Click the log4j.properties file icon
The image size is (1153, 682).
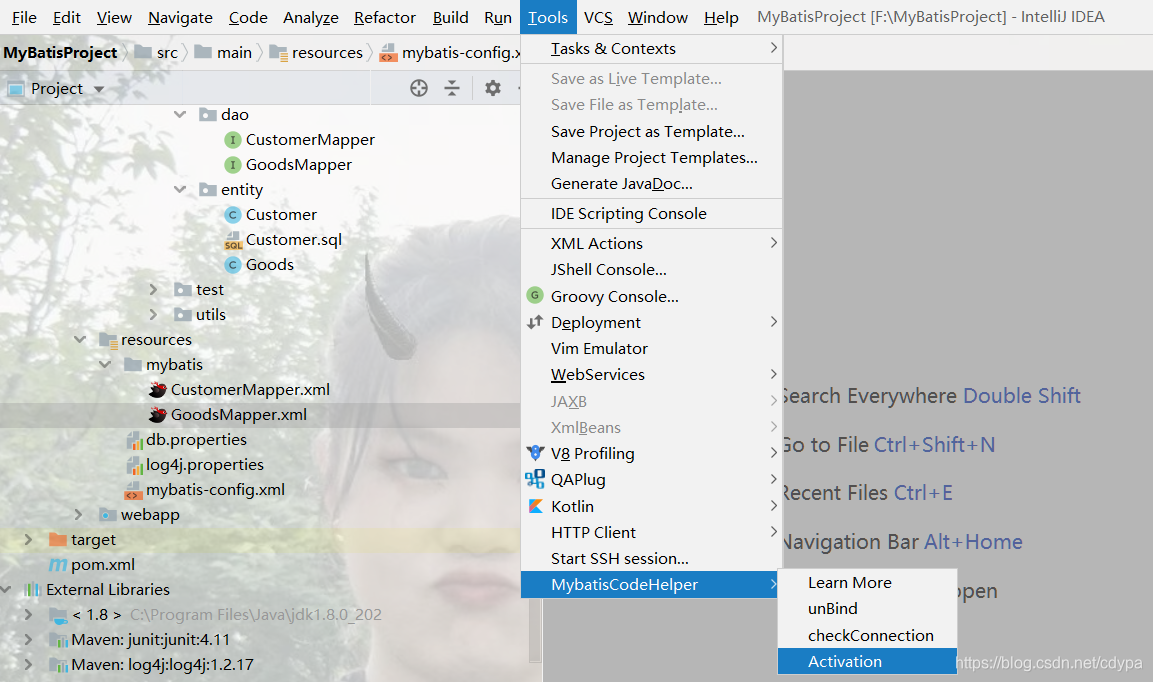point(135,466)
